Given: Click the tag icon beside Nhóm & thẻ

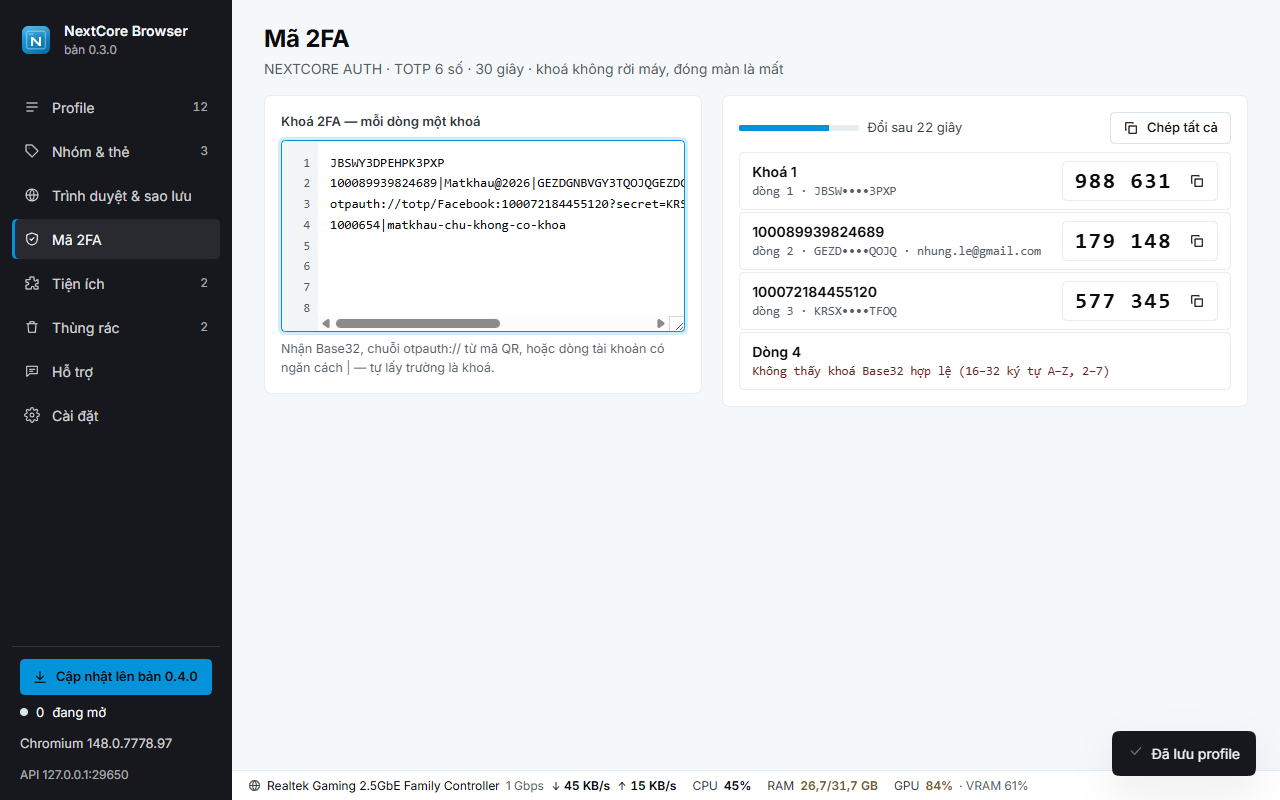Looking at the screenshot, I should [x=32, y=152].
